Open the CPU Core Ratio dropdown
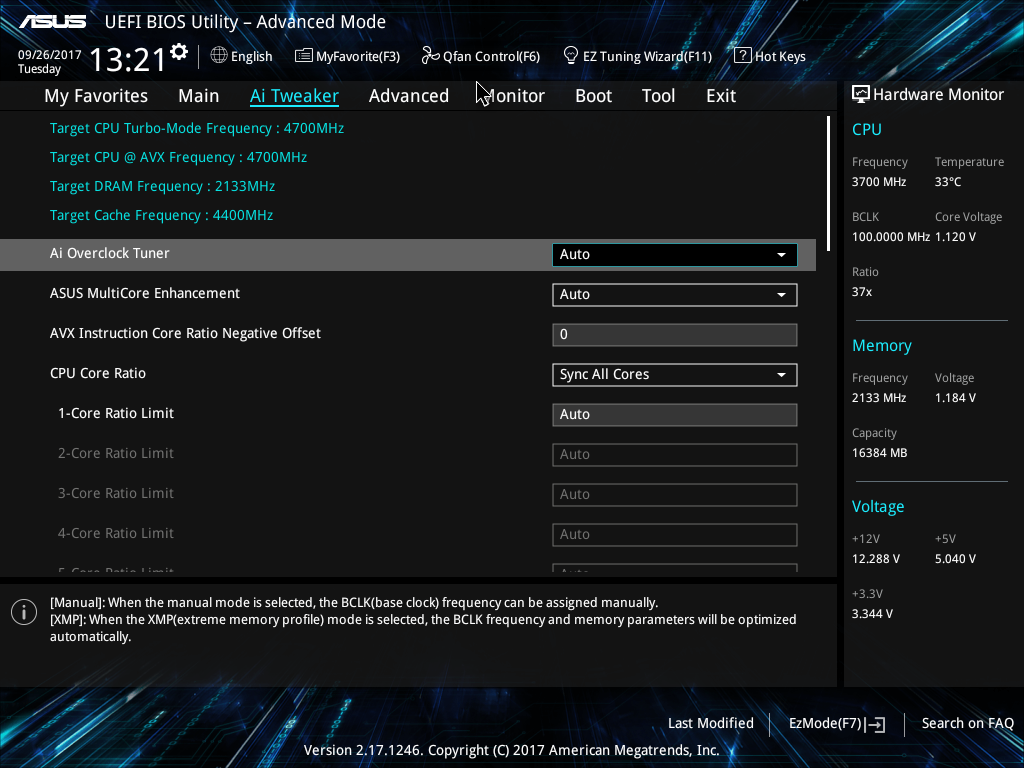 pos(675,375)
